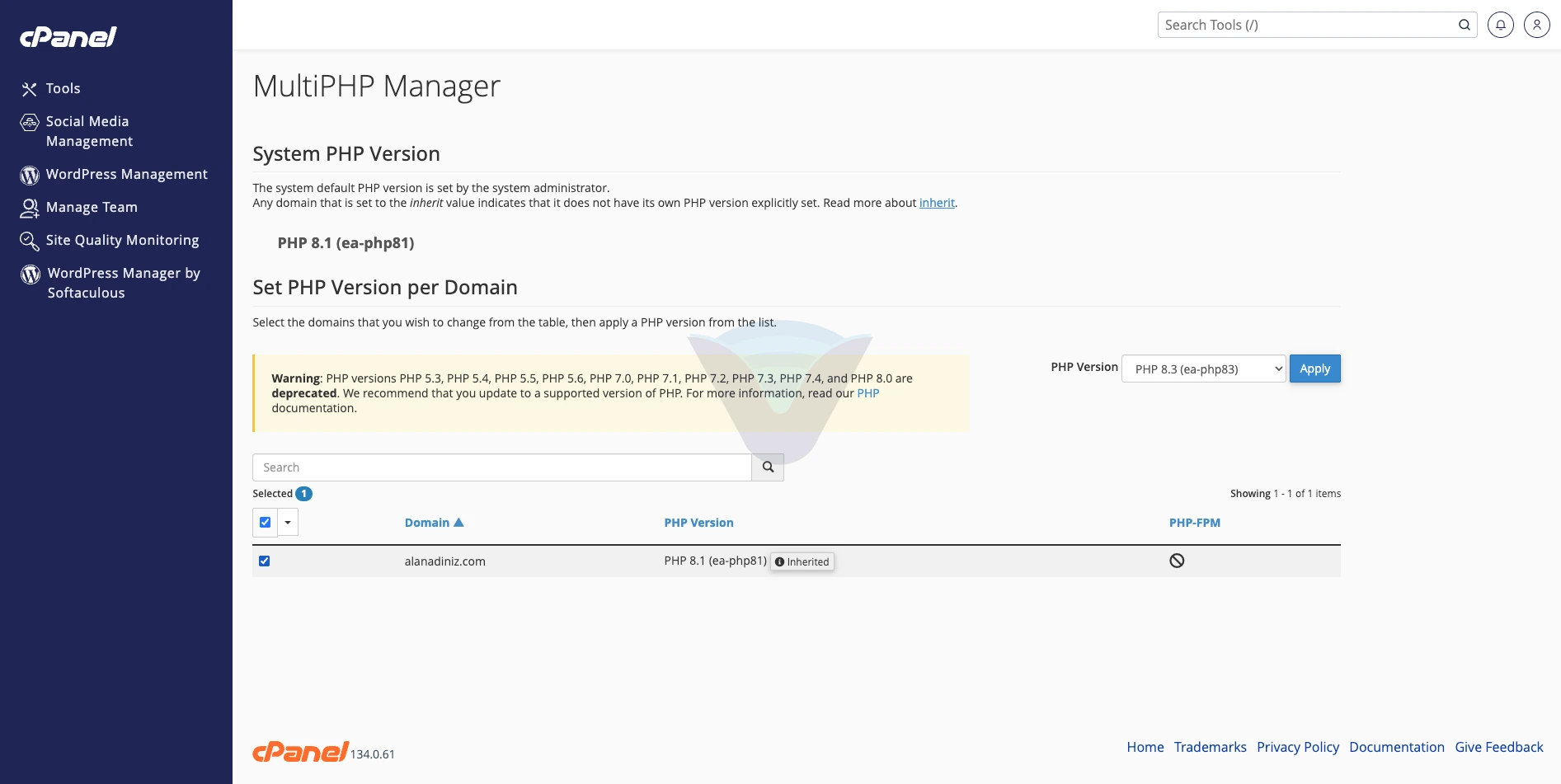Image resolution: width=1561 pixels, height=784 pixels.
Task: Open WordPress Management menu item
Action: point(126,174)
